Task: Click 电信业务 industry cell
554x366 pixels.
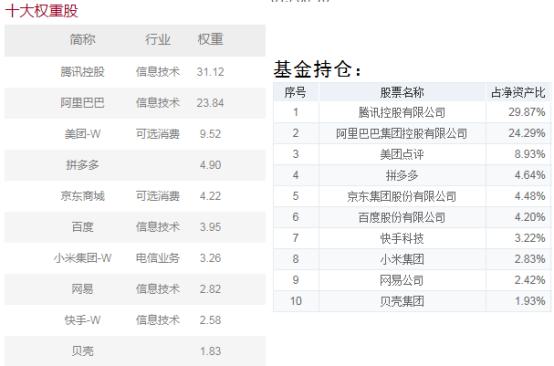Action: coord(158,258)
